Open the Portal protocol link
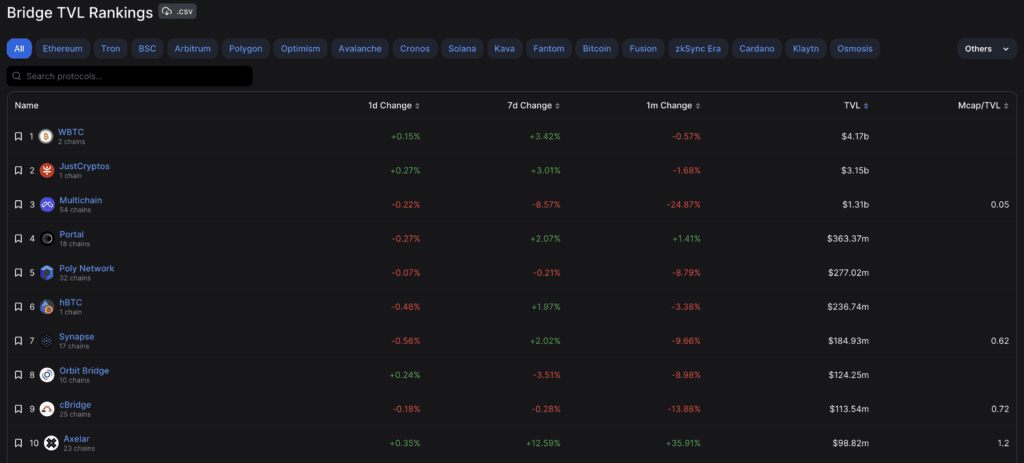The height and width of the screenshot is (463, 1024). coord(71,234)
